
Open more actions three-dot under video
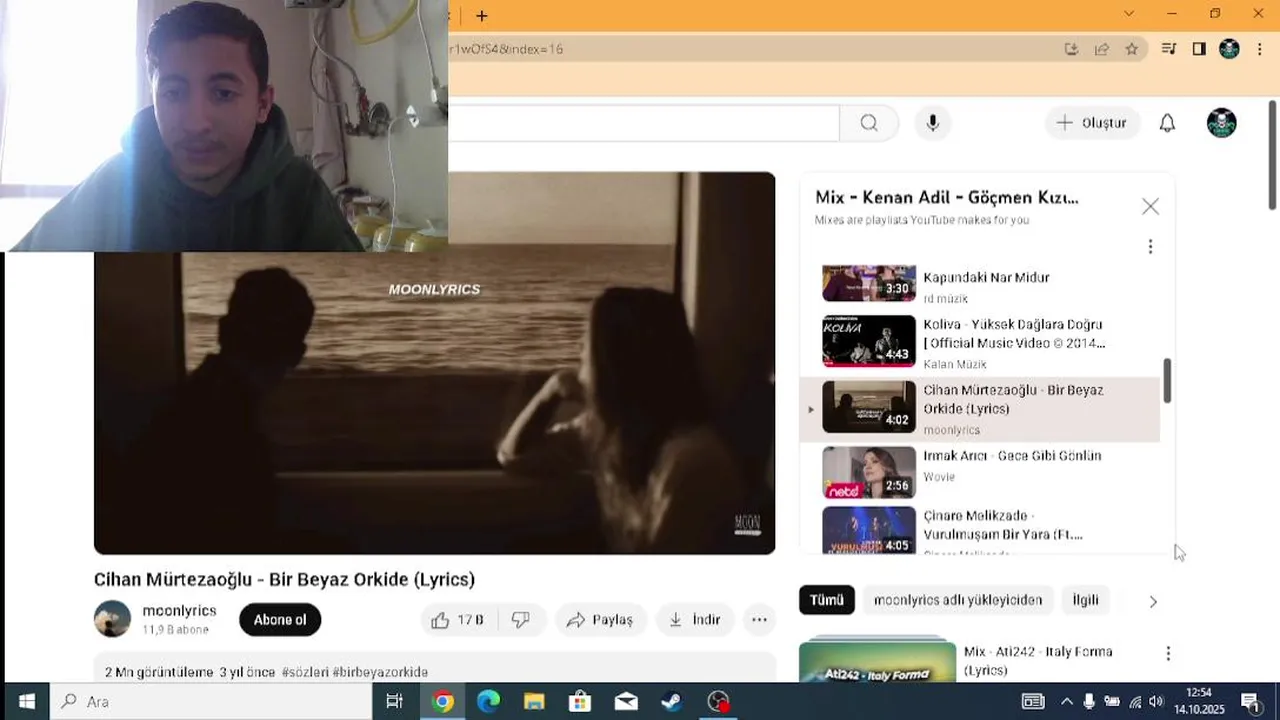pyautogui.click(x=759, y=620)
